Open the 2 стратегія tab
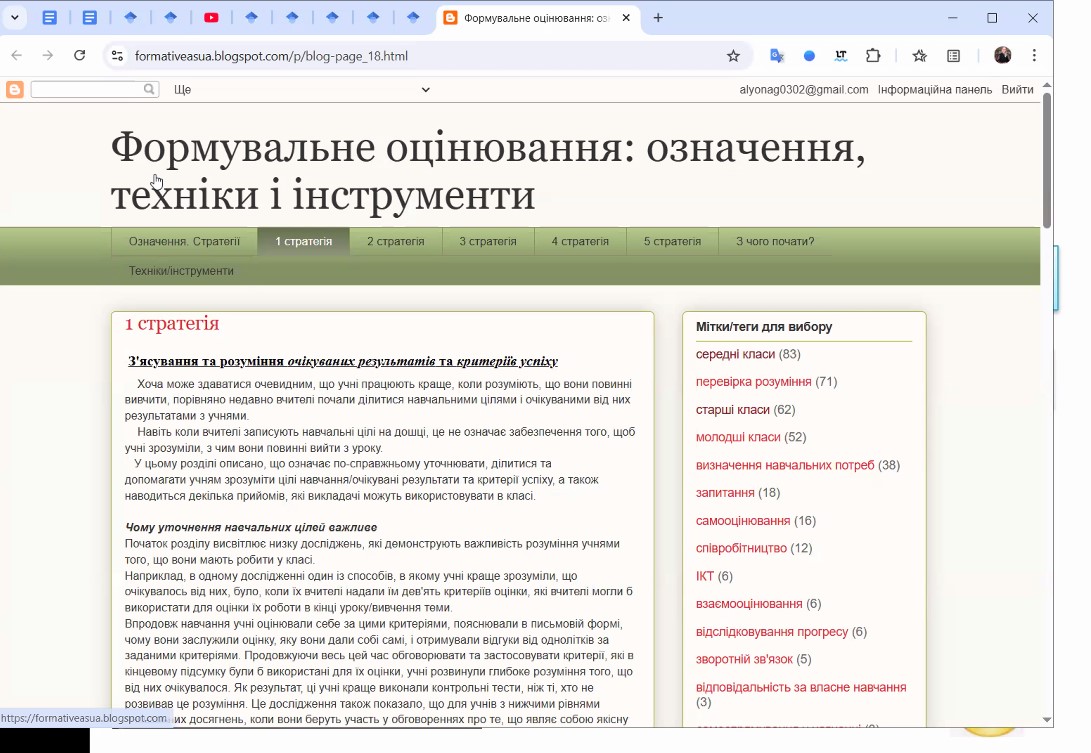The image size is (1091, 753). pos(395,241)
